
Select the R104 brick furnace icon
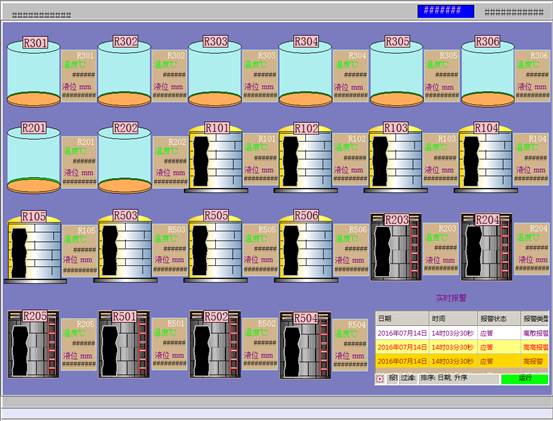pos(486,158)
